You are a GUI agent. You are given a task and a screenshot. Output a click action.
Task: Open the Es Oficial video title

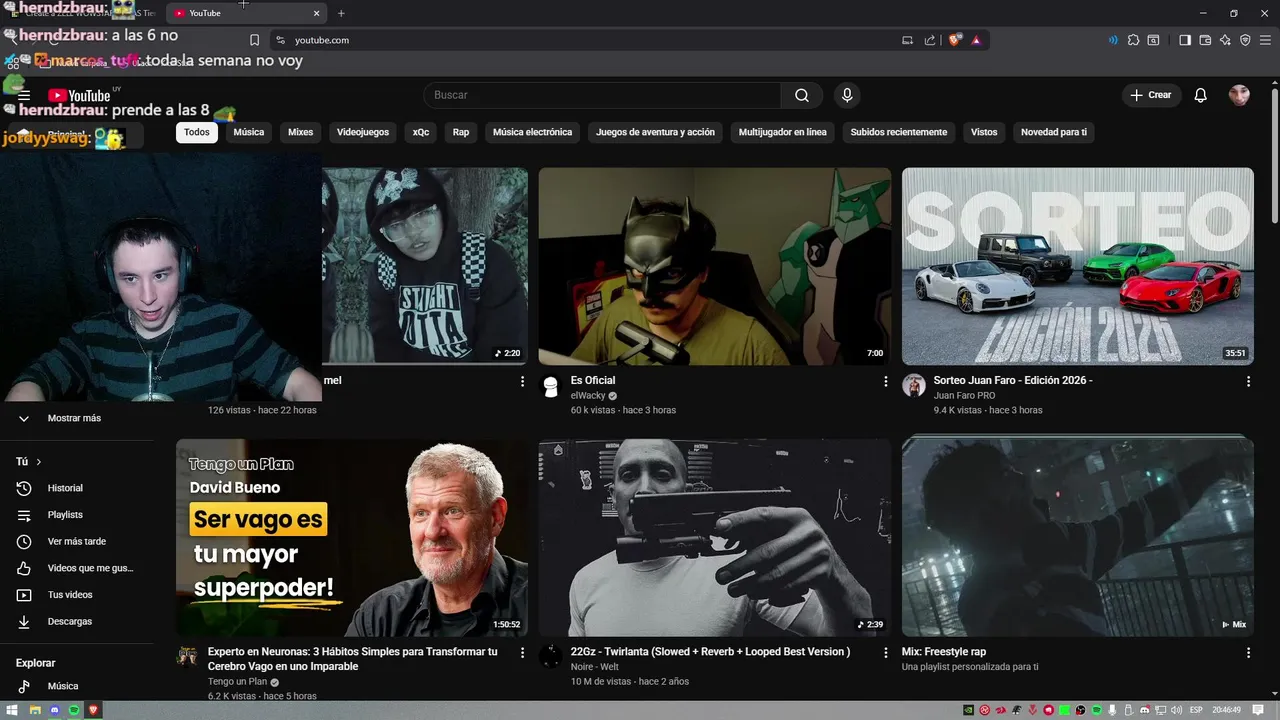[593, 380]
